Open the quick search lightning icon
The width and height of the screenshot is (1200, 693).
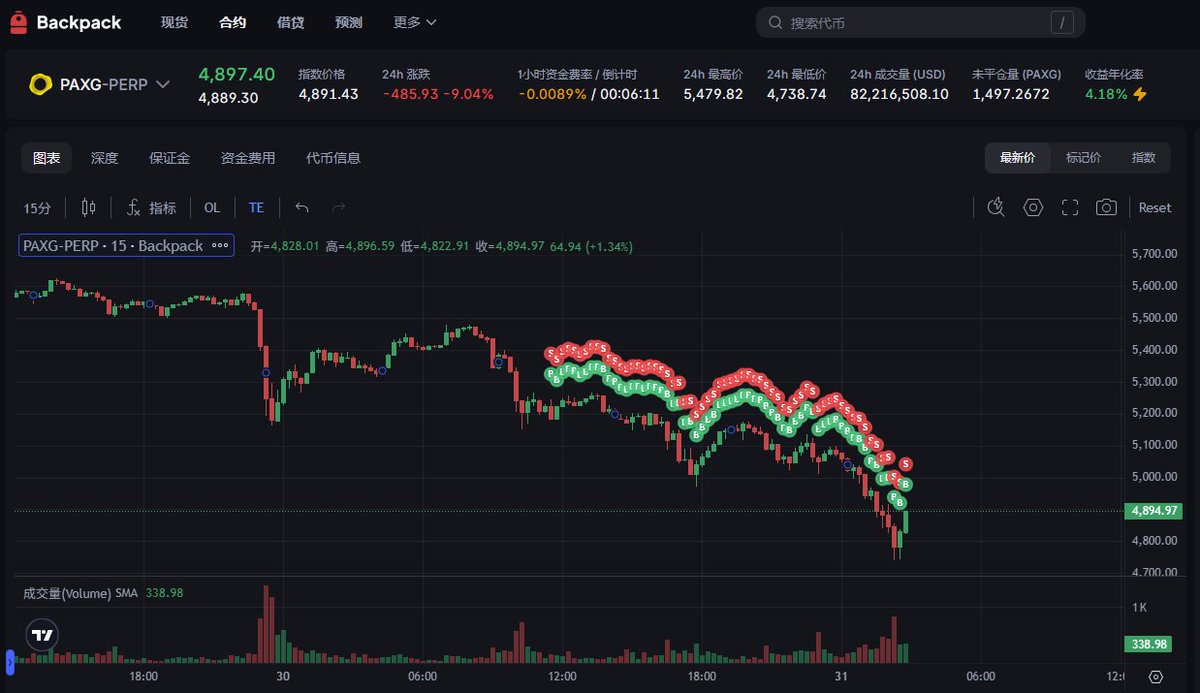[x=995, y=207]
